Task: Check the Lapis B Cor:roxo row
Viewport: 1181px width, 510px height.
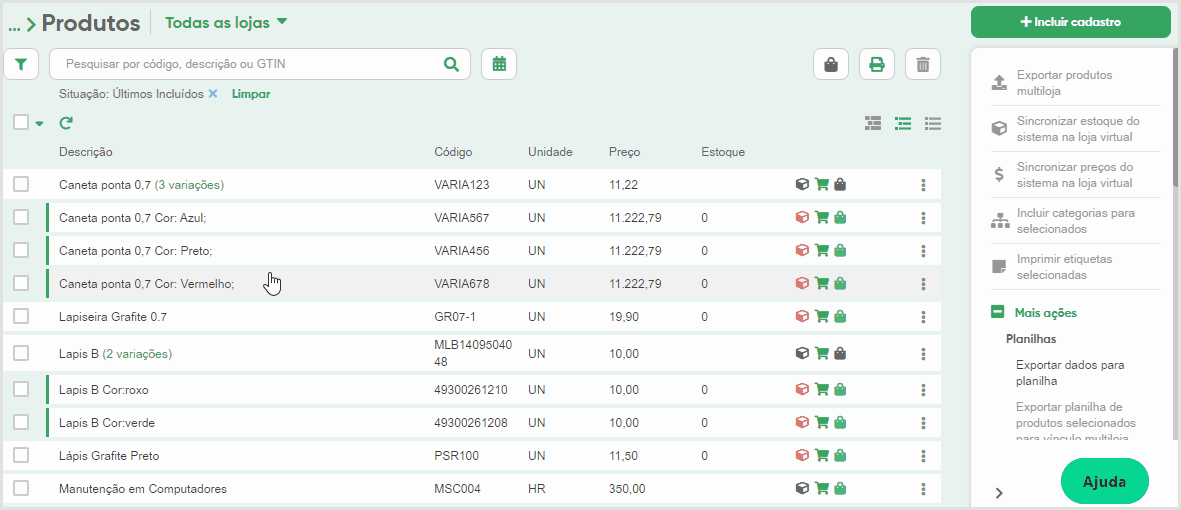Action: [x=21, y=389]
